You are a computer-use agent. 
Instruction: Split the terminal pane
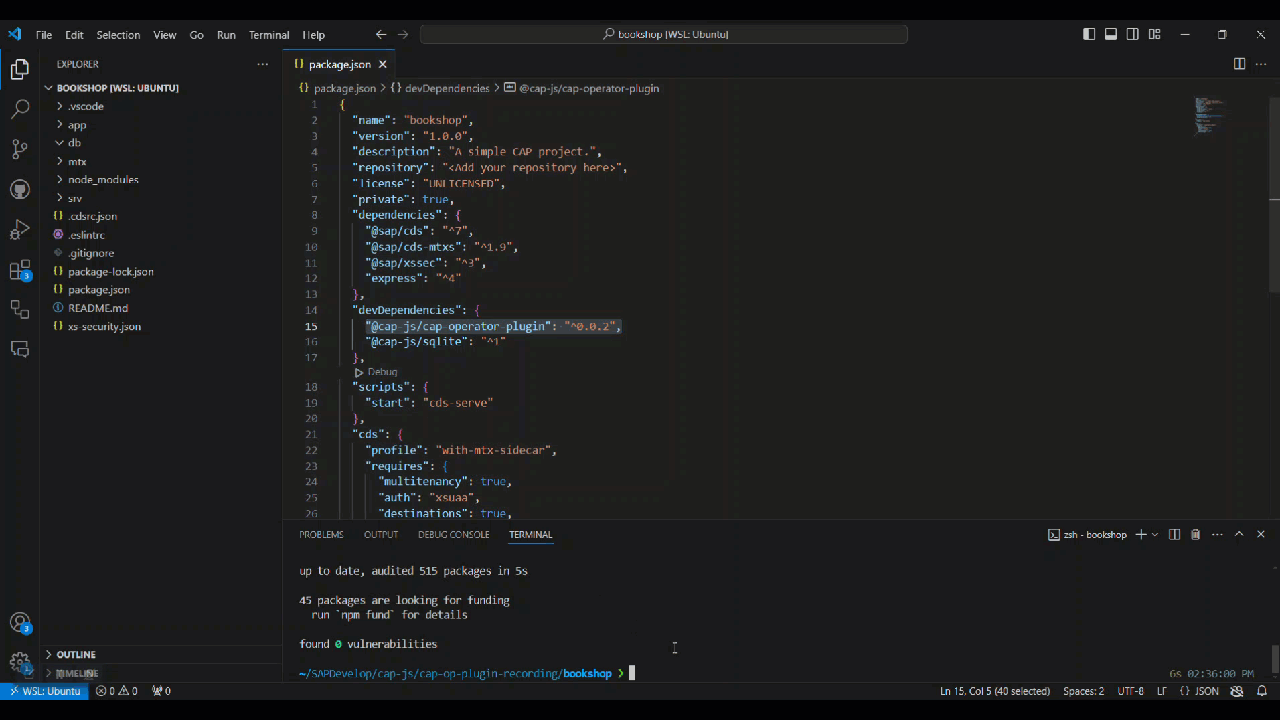1175,535
